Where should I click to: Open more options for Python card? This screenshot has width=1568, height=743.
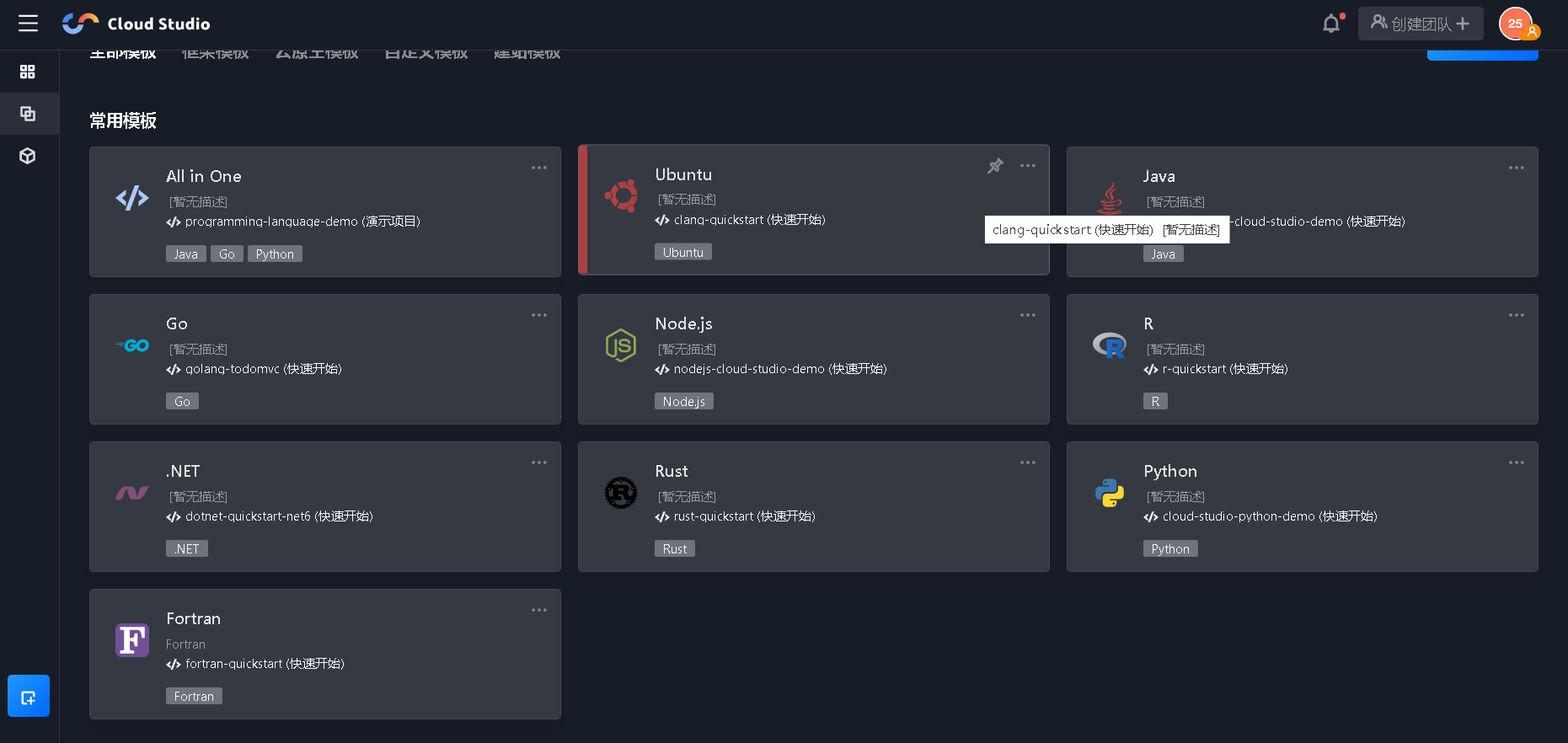coord(1517,462)
